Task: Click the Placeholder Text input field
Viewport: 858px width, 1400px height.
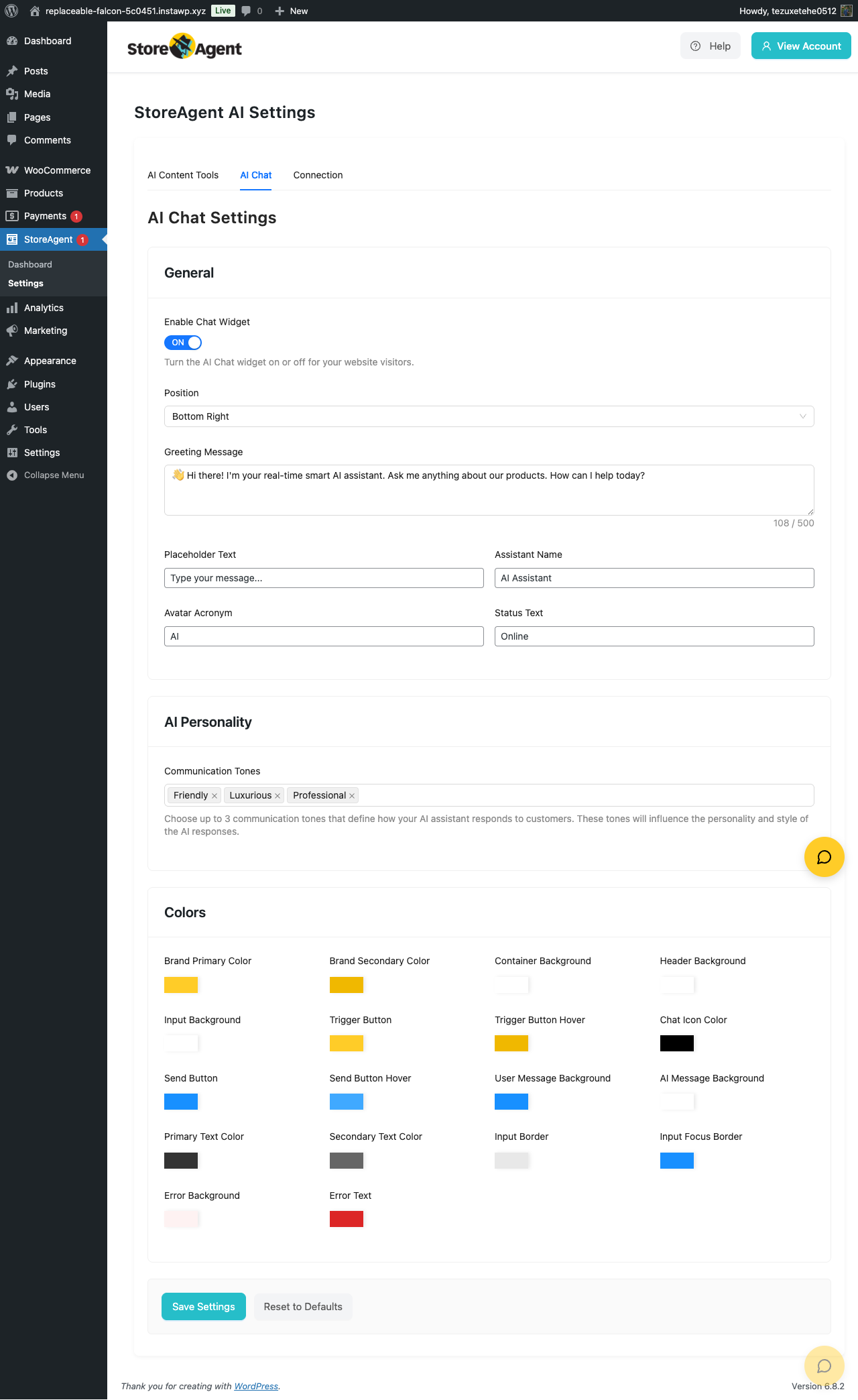Action: (324, 578)
